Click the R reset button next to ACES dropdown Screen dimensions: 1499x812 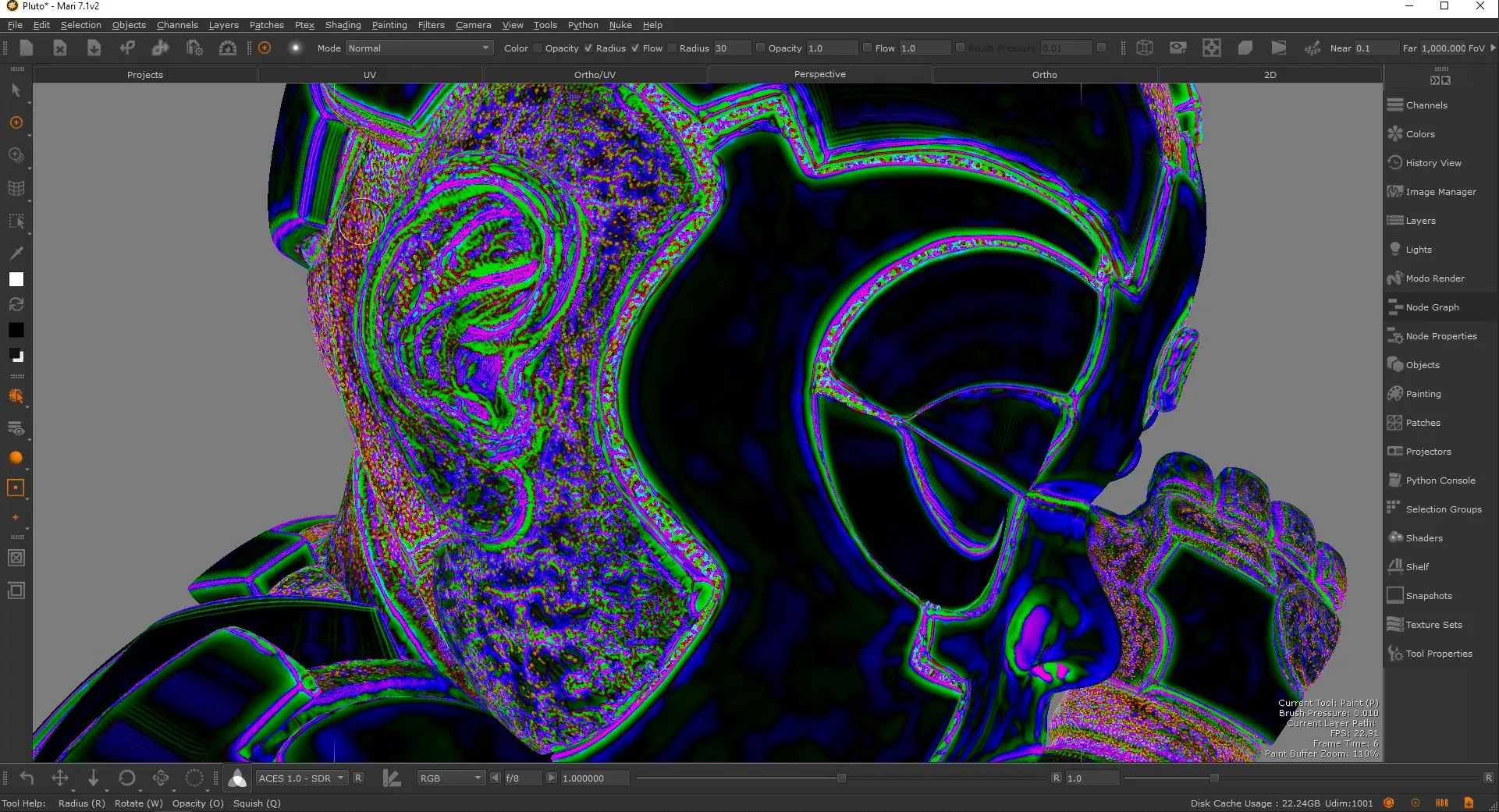(358, 778)
